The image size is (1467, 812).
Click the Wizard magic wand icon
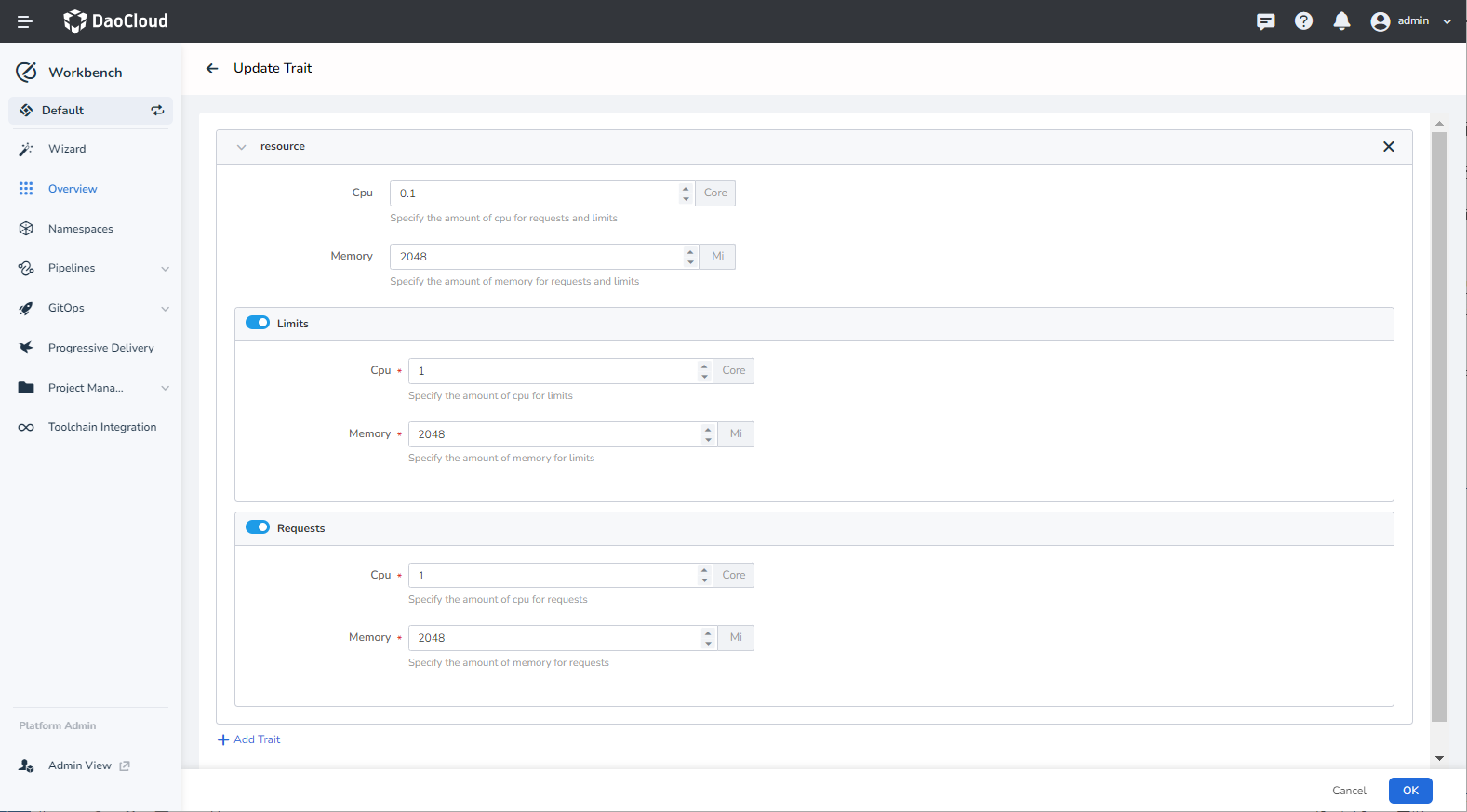point(26,149)
